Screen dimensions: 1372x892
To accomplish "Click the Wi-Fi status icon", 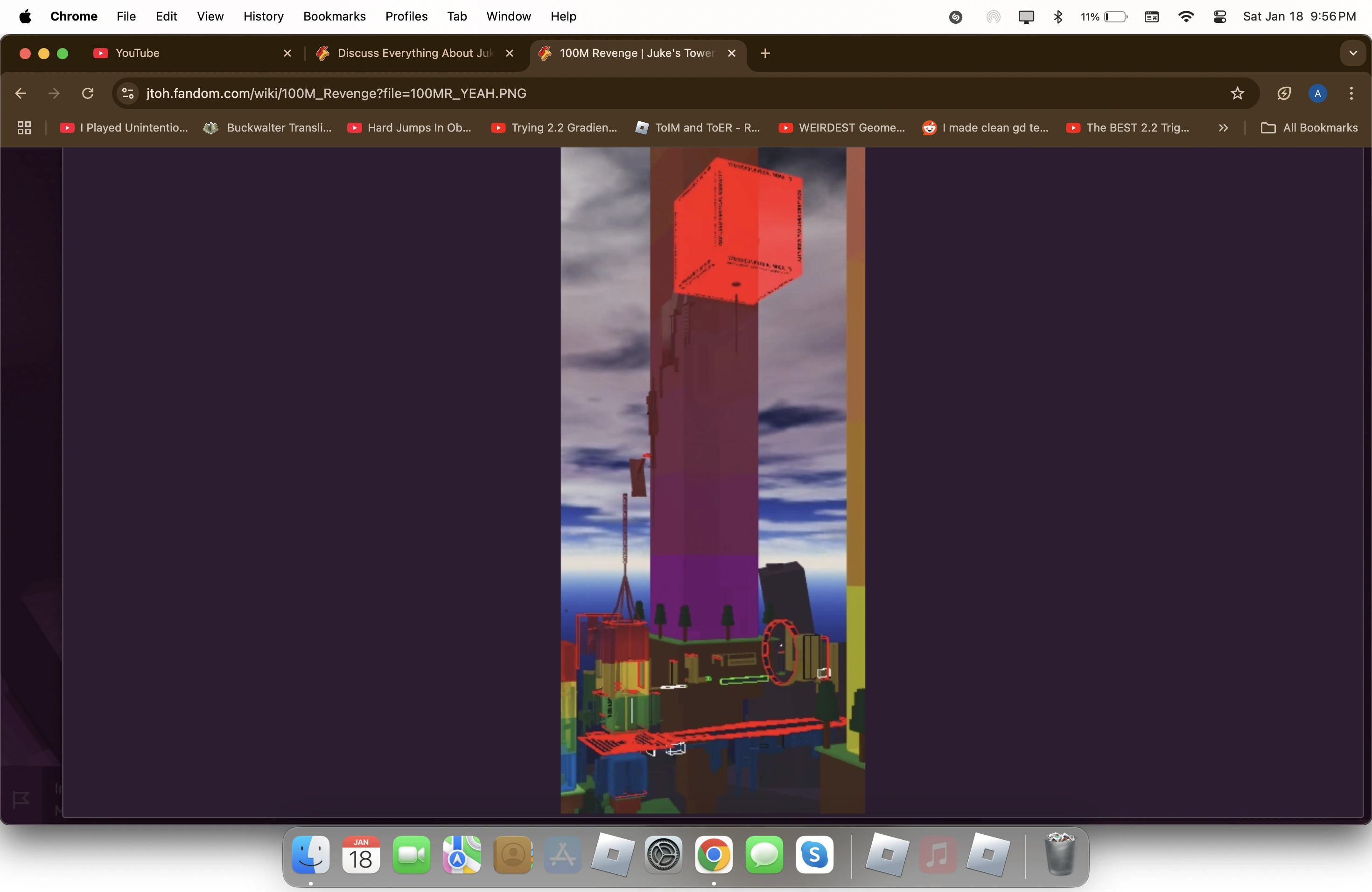I will point(1186,17).
